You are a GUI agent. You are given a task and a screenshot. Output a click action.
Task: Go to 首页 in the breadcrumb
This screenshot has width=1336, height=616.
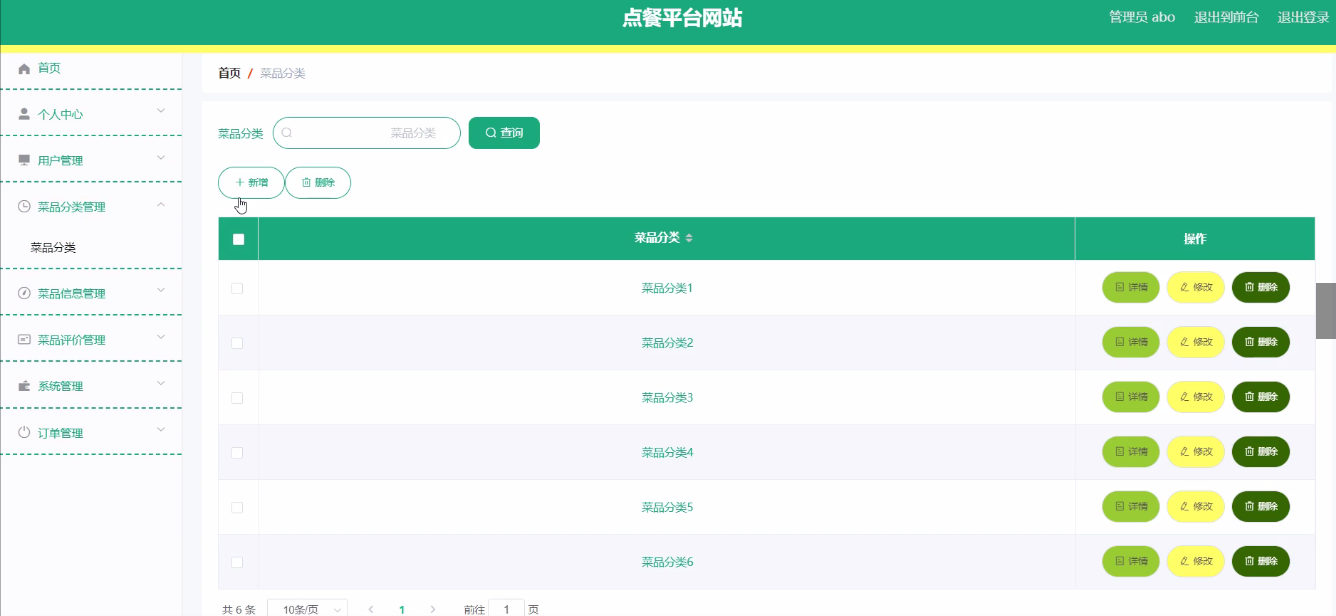(229, 73)
